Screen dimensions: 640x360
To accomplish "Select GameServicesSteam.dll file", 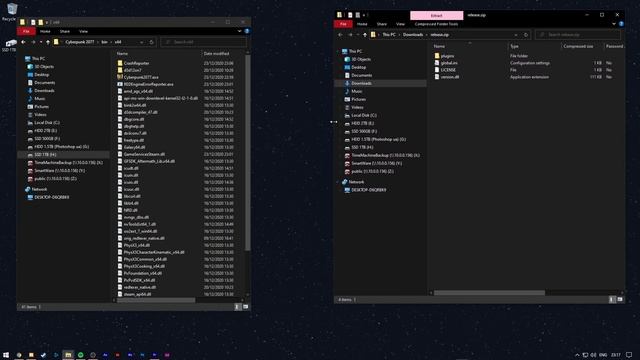I will [x=140, y=154].
